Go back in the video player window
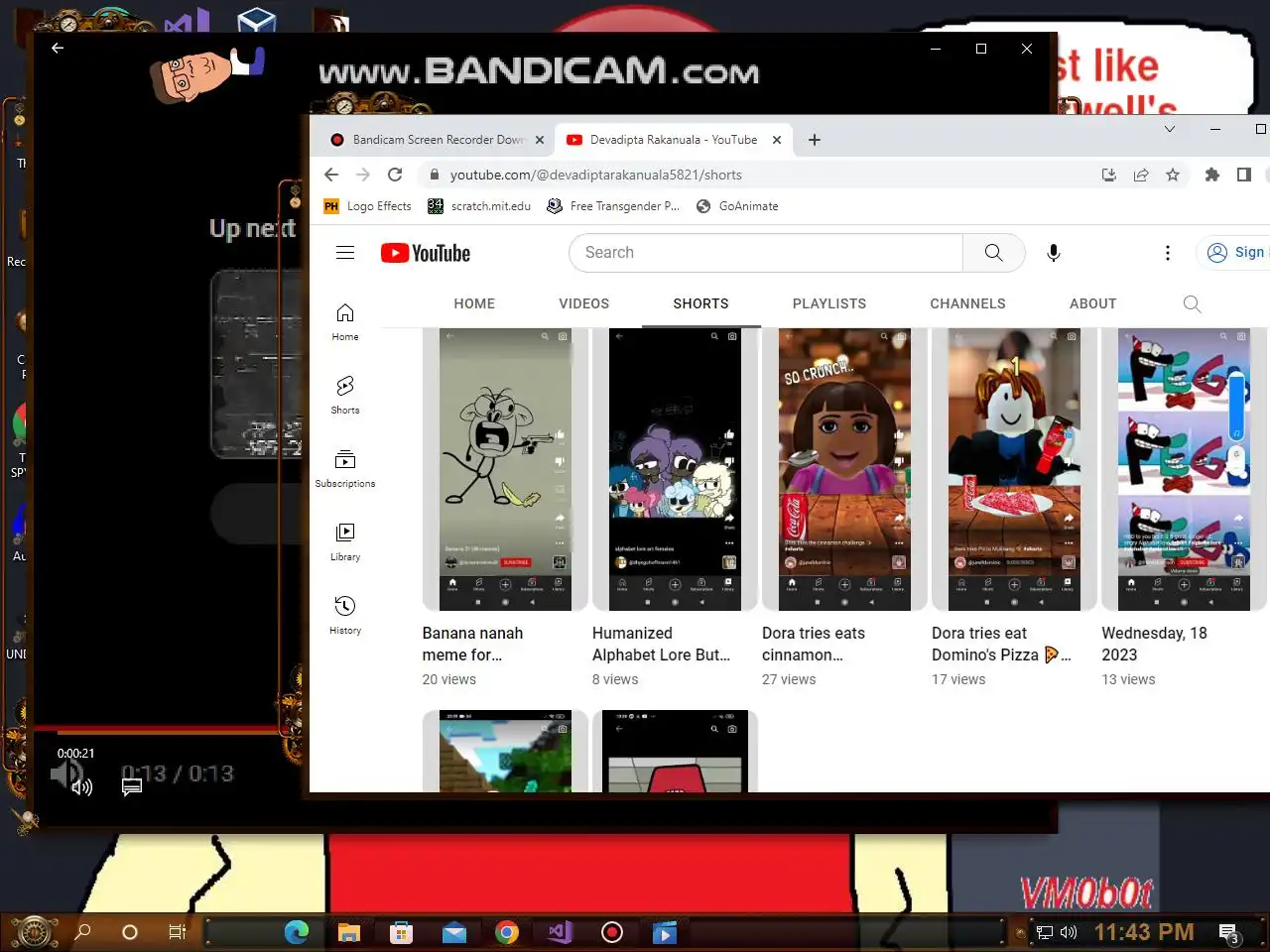The width and height of the screenshot is (1270, 952). click(58, 48)
